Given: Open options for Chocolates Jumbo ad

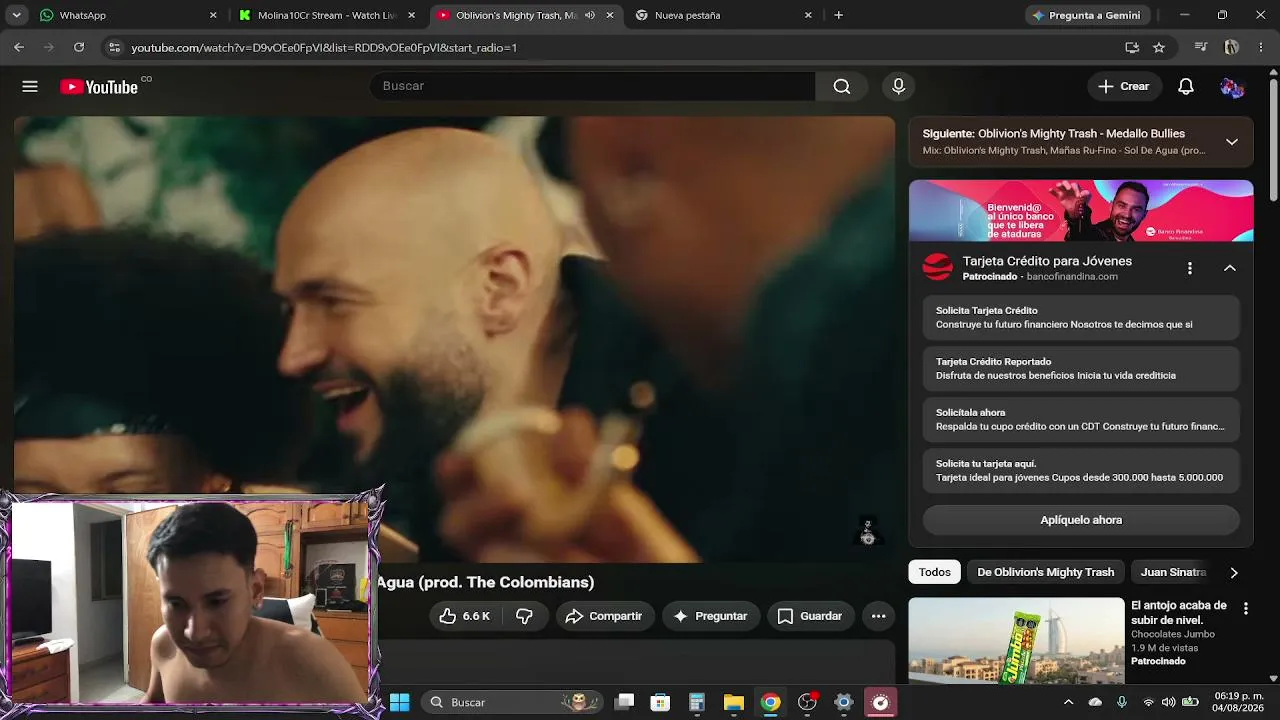Looking at the screenshot, I should 1245,609.
